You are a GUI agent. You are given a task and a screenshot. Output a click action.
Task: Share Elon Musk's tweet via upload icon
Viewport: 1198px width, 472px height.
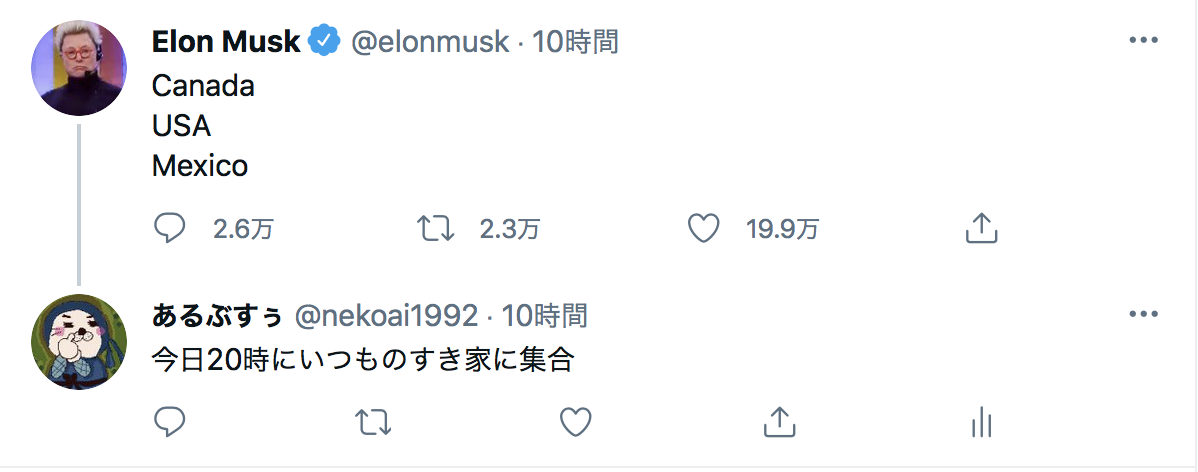pyautogui.click(x=982, y=228)
